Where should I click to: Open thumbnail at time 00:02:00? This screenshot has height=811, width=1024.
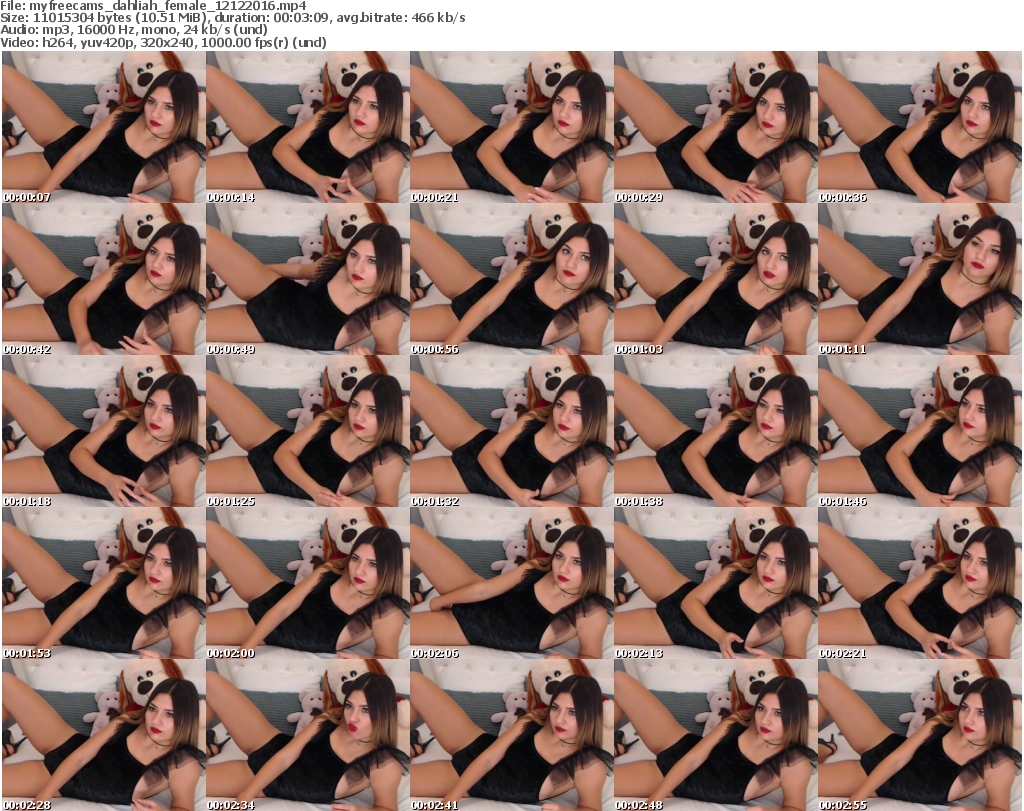(308, 583)
